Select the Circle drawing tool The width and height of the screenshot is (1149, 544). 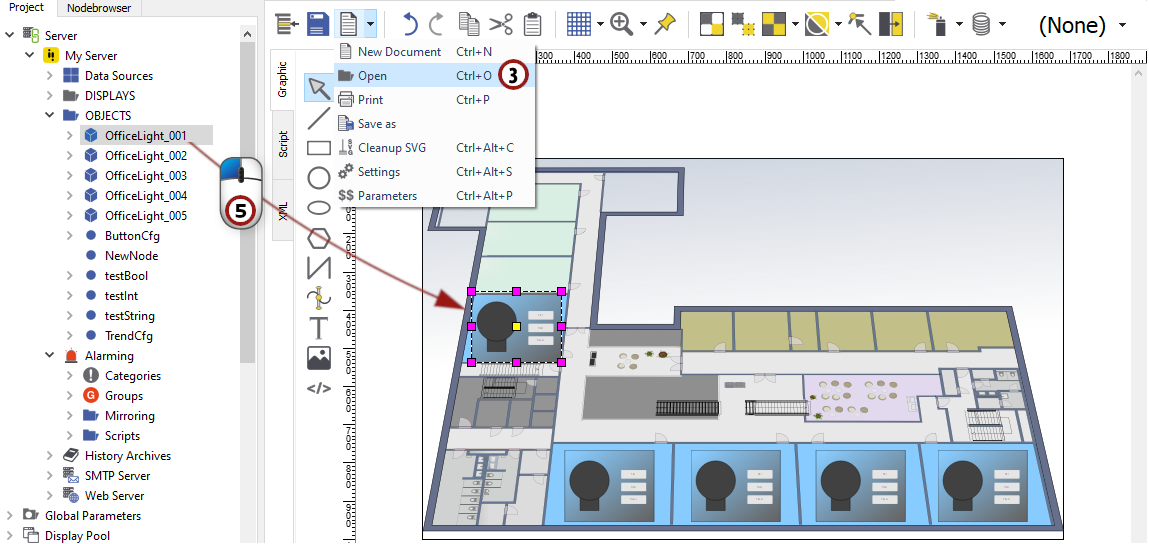point(318,178)
